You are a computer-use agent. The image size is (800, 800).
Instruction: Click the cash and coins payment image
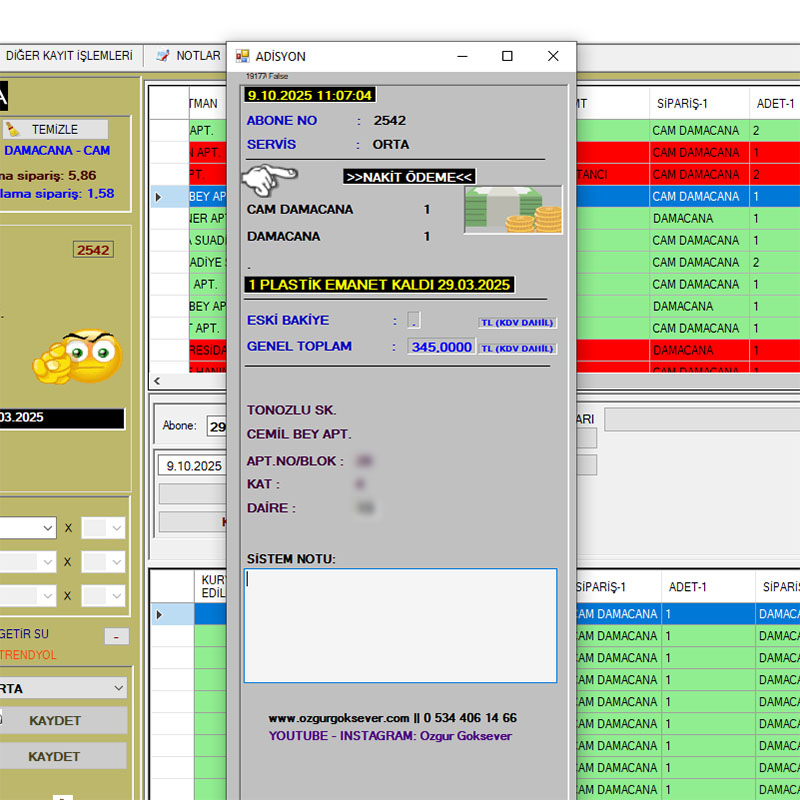[x=513, y=210]
